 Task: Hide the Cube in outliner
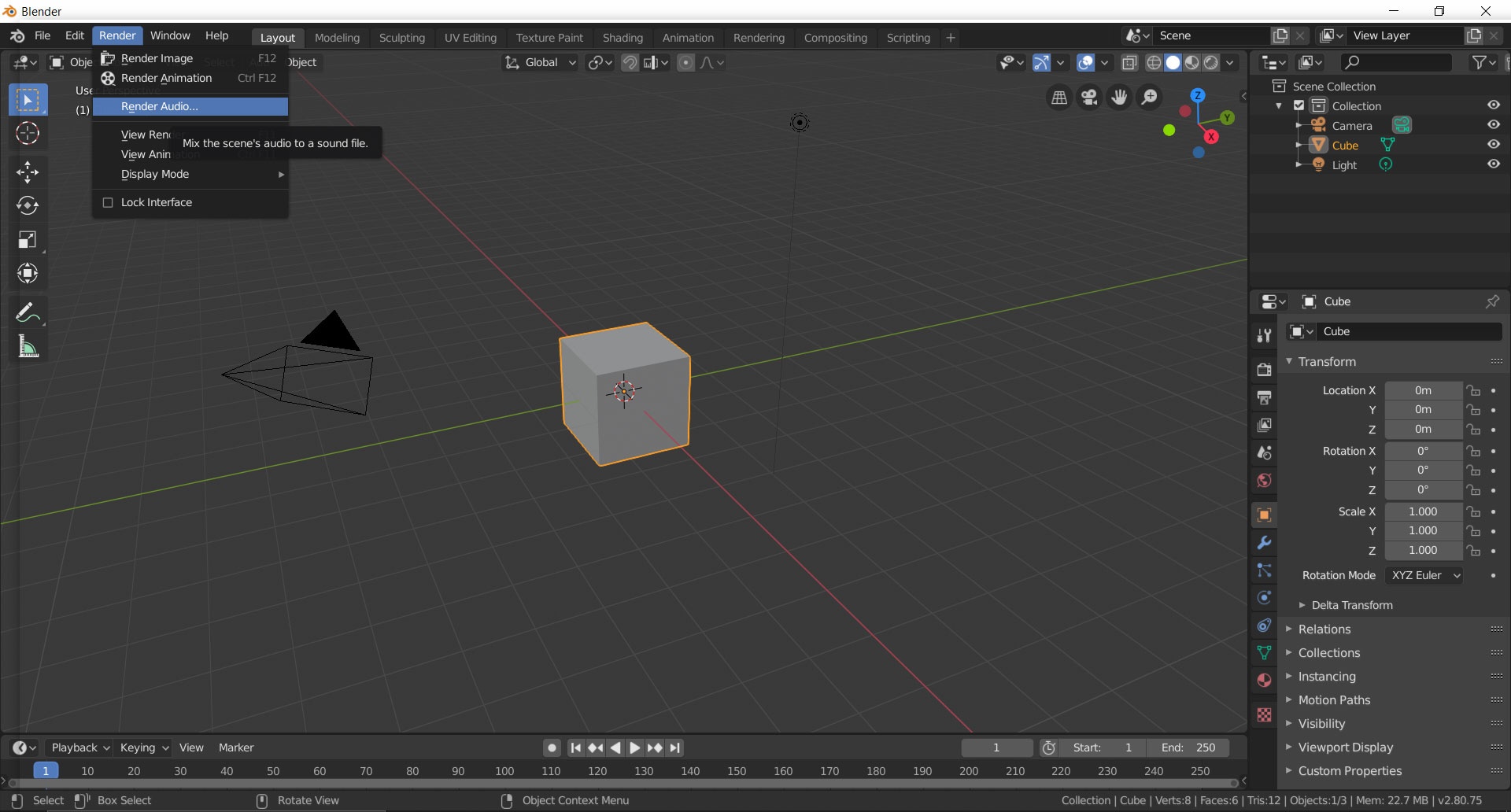pyautogui.click(x=1493, y=145)
